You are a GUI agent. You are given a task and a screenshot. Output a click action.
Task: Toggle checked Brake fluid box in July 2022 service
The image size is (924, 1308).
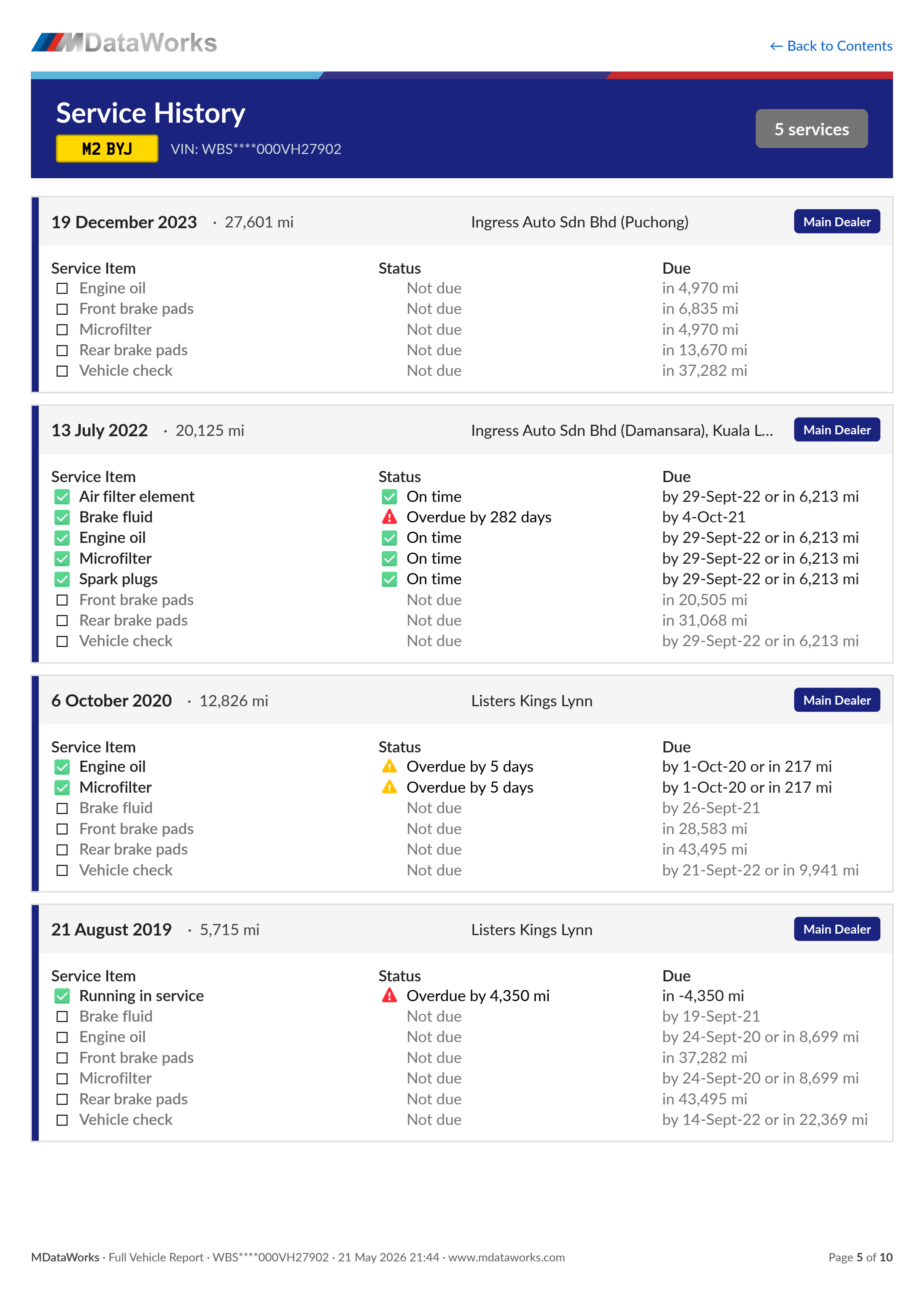tap(62, 517)
